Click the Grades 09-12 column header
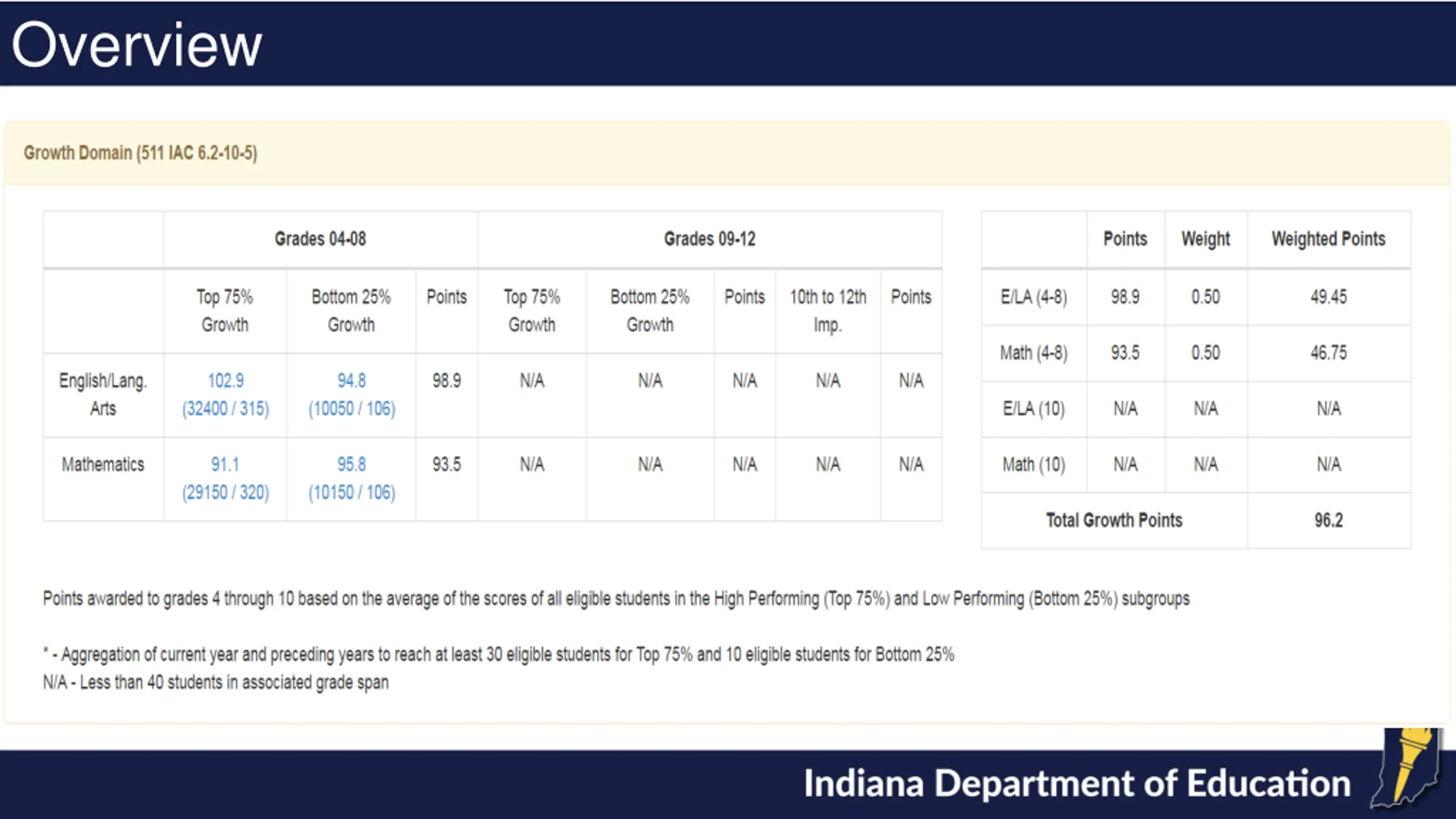 point(710,239)
